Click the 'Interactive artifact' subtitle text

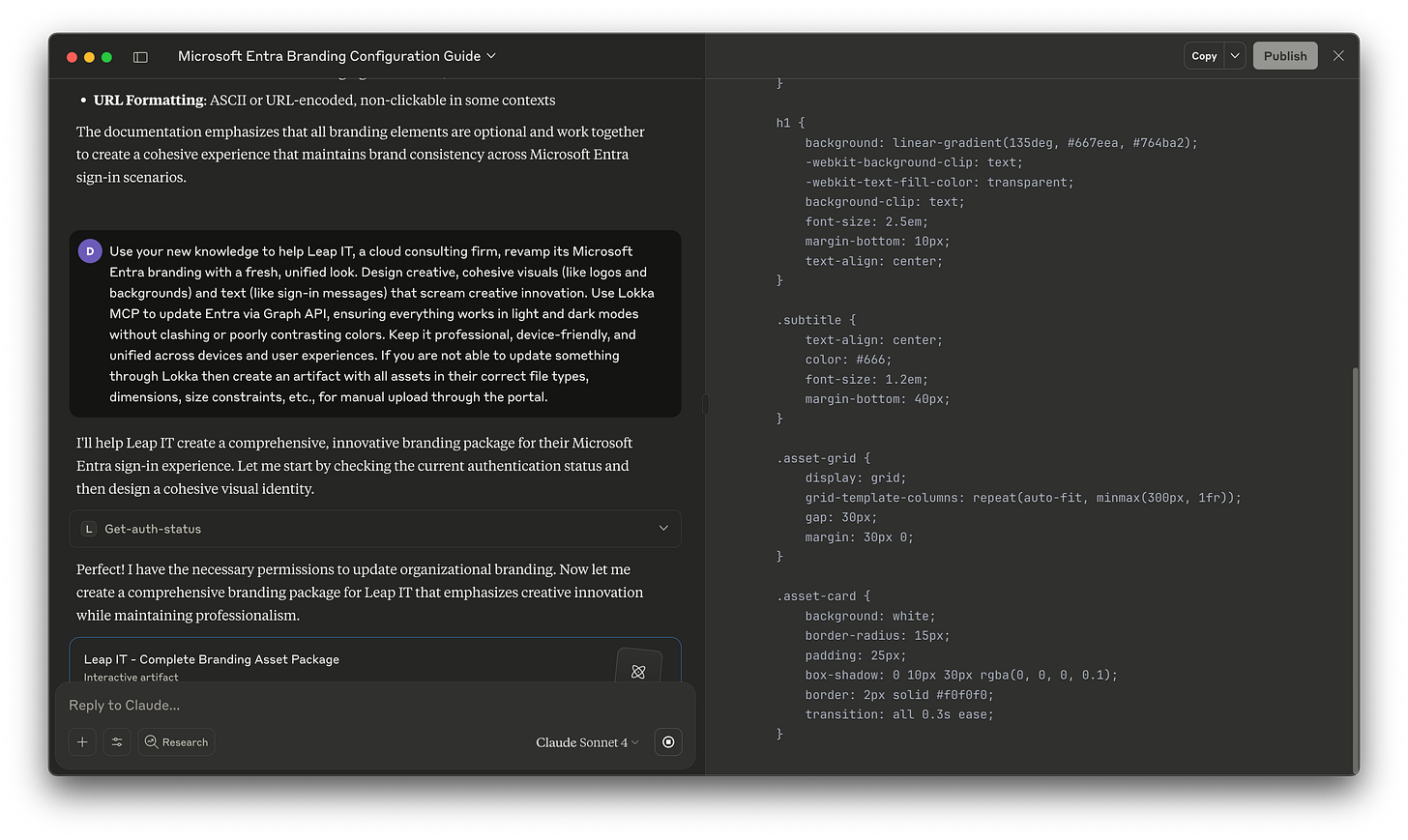point(132,678)
